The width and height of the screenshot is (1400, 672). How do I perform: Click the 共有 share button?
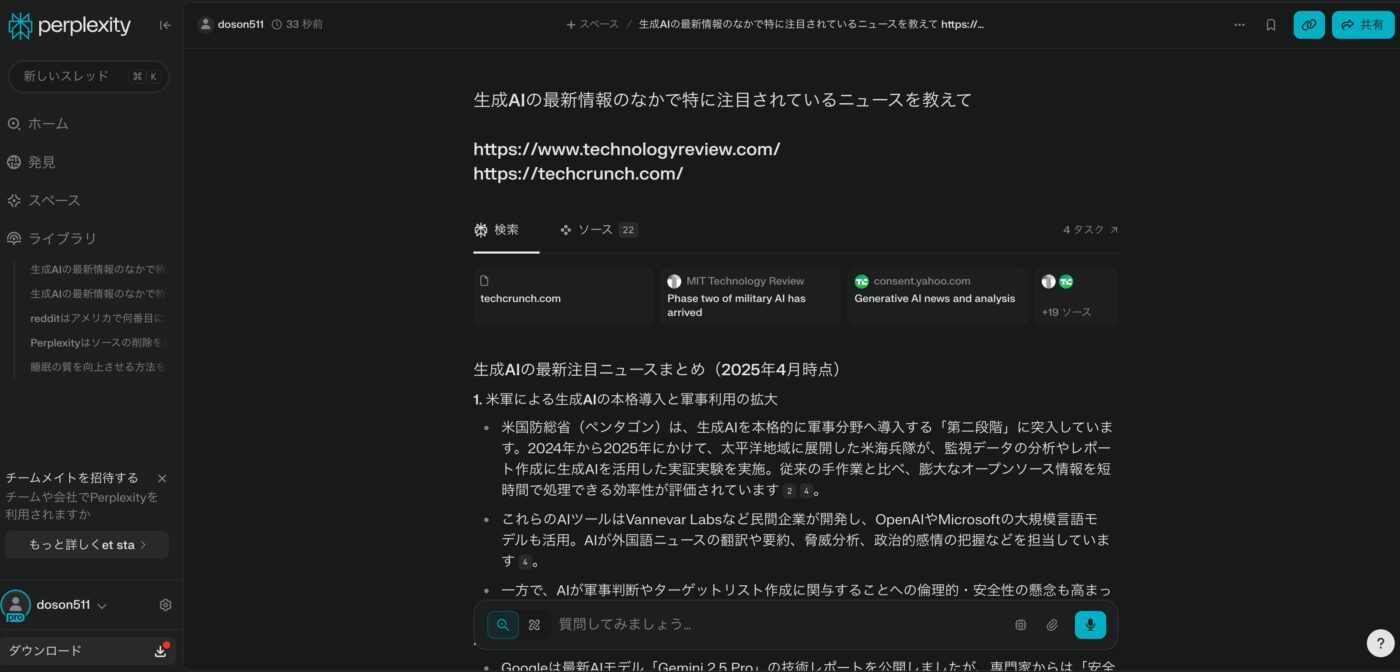[1362, 25]
